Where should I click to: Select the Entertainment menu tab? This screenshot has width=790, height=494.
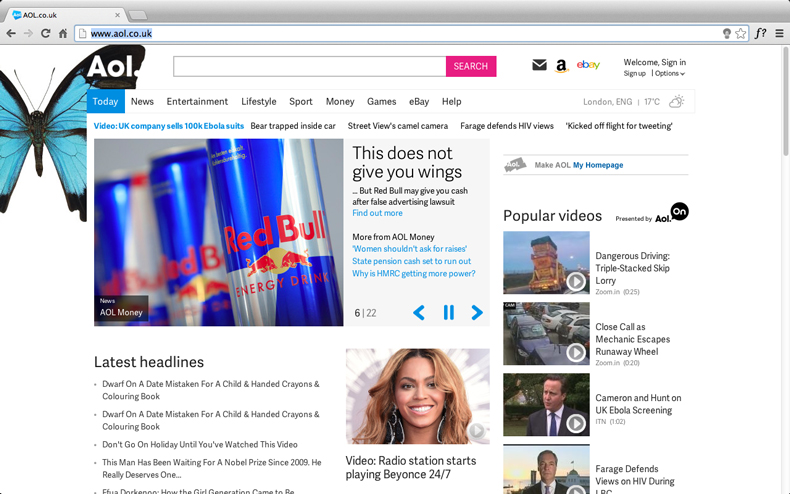click(x=197, y=102)
